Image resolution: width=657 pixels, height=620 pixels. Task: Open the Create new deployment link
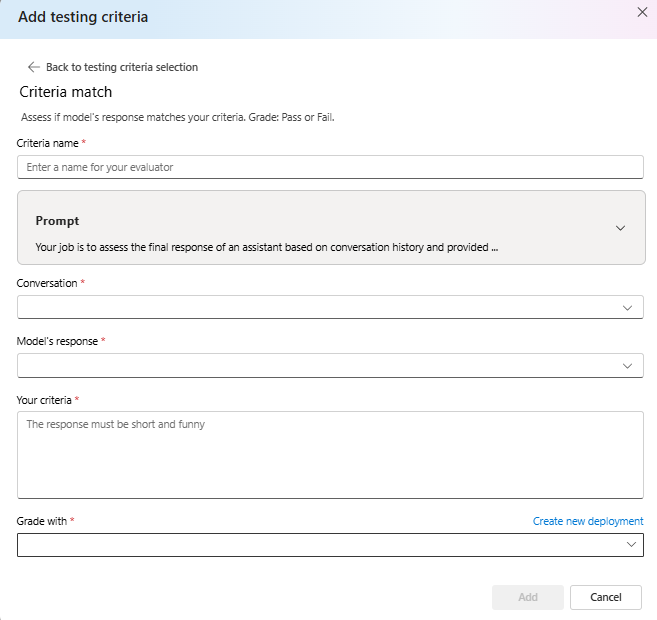[x=587, y=521]
